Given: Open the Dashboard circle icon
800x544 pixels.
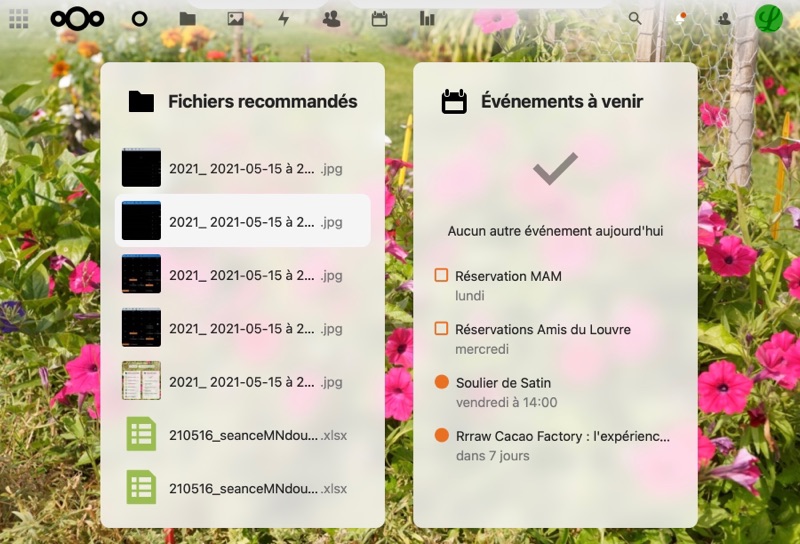Looking at the screenshot, I should [139, 18].
